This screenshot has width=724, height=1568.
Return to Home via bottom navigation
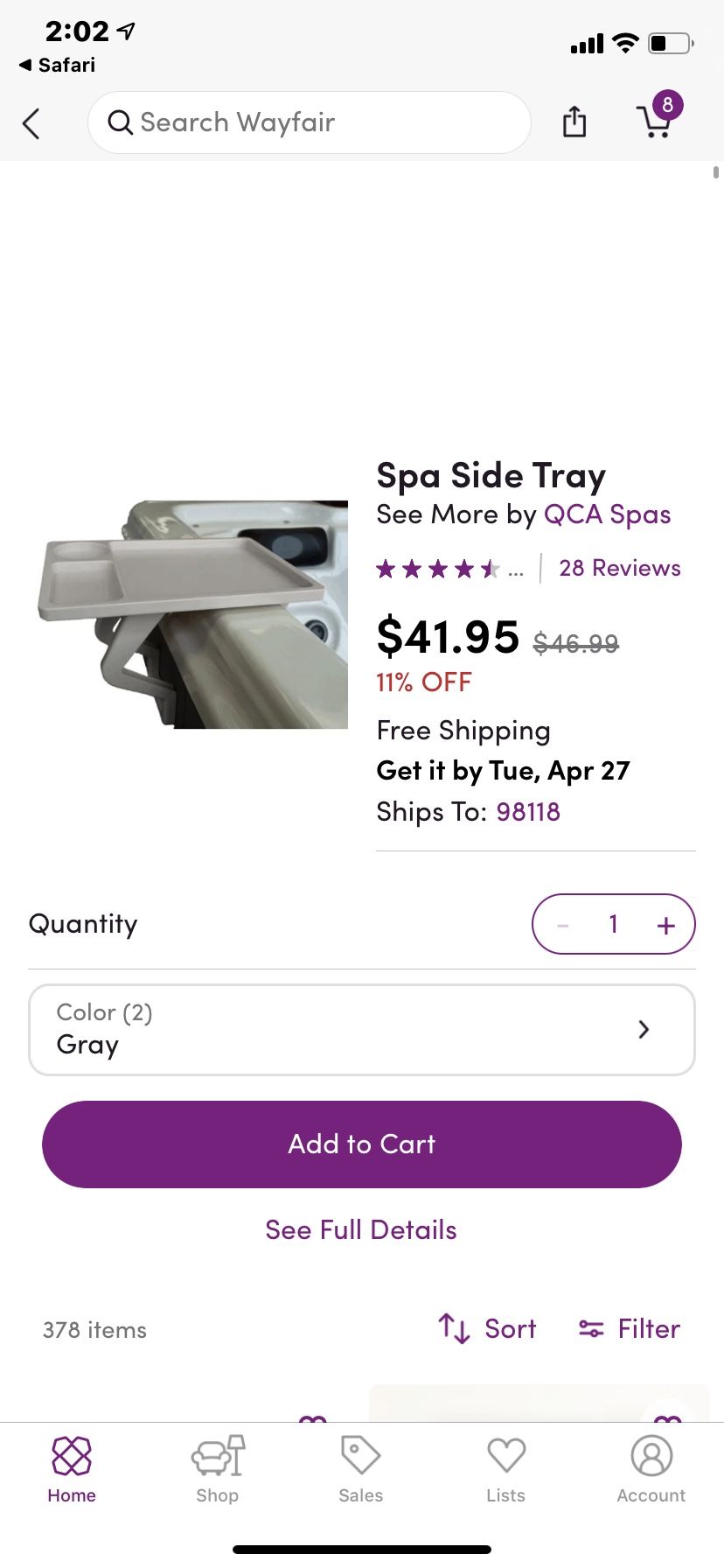tap(71, 1470)
